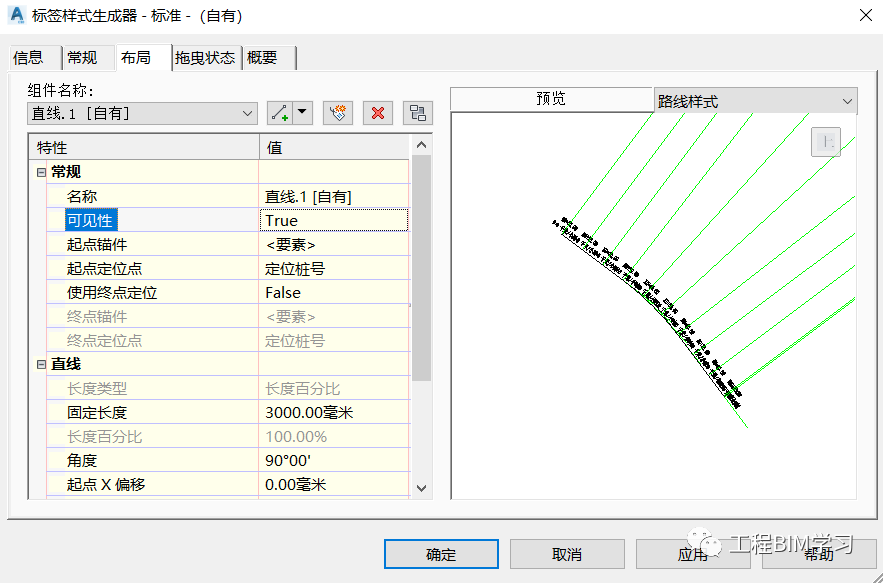The image size is (883, 583).
Task: Click the 90°00' angle value
Action: tap(333, 461)
